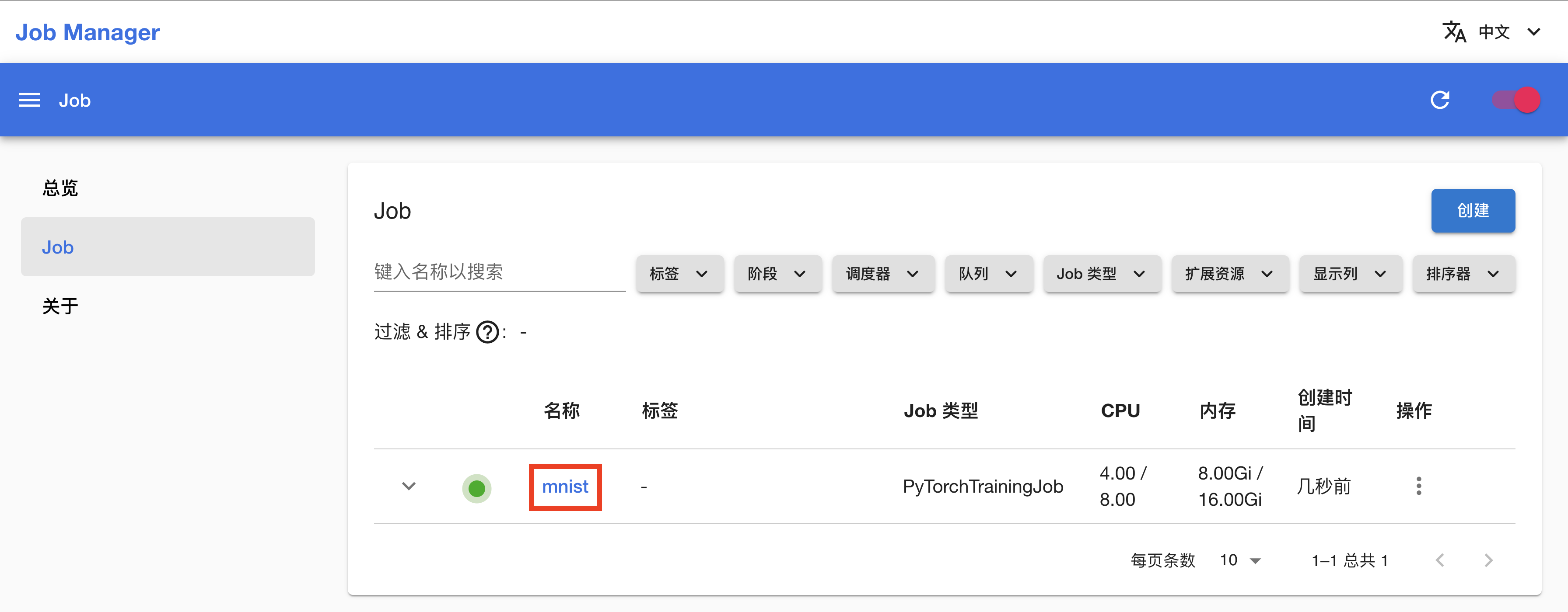This screenshot has width=1568, height=612.
Task: Click the 创建时间 column header
Action: click(x=1324, y=410)
